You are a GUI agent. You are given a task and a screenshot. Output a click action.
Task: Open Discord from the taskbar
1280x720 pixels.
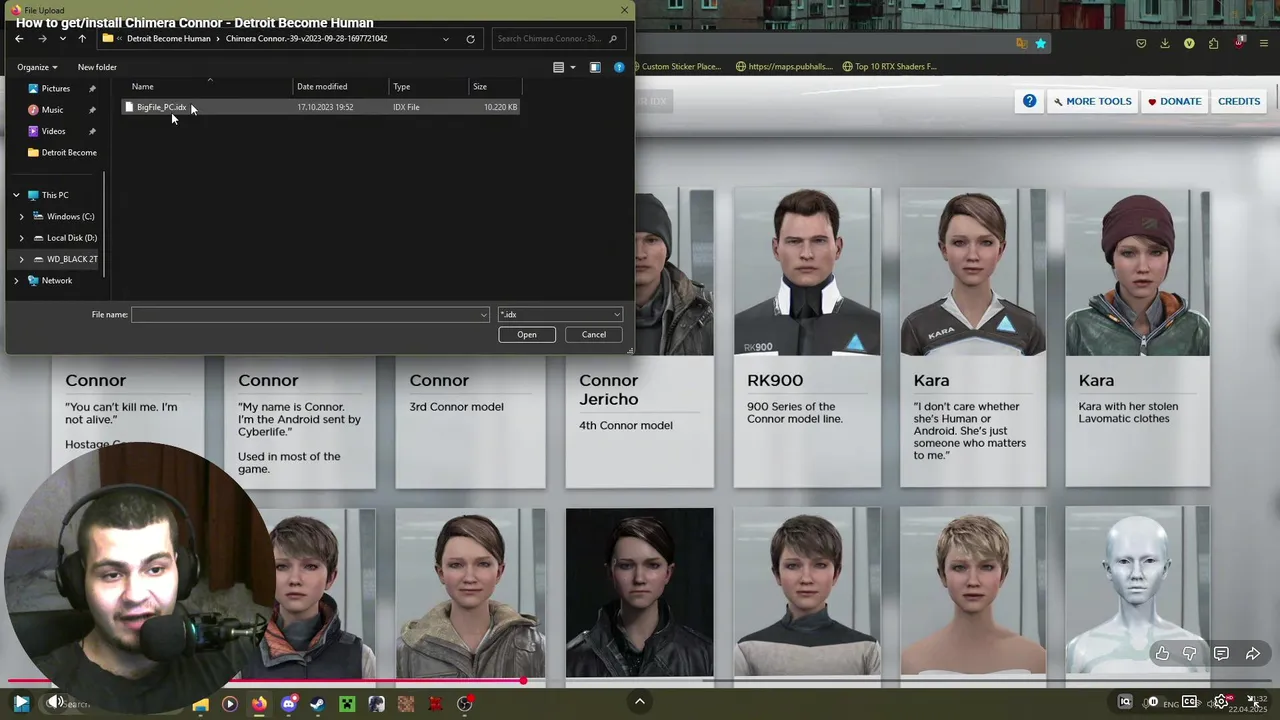click(x=289, y=704)
